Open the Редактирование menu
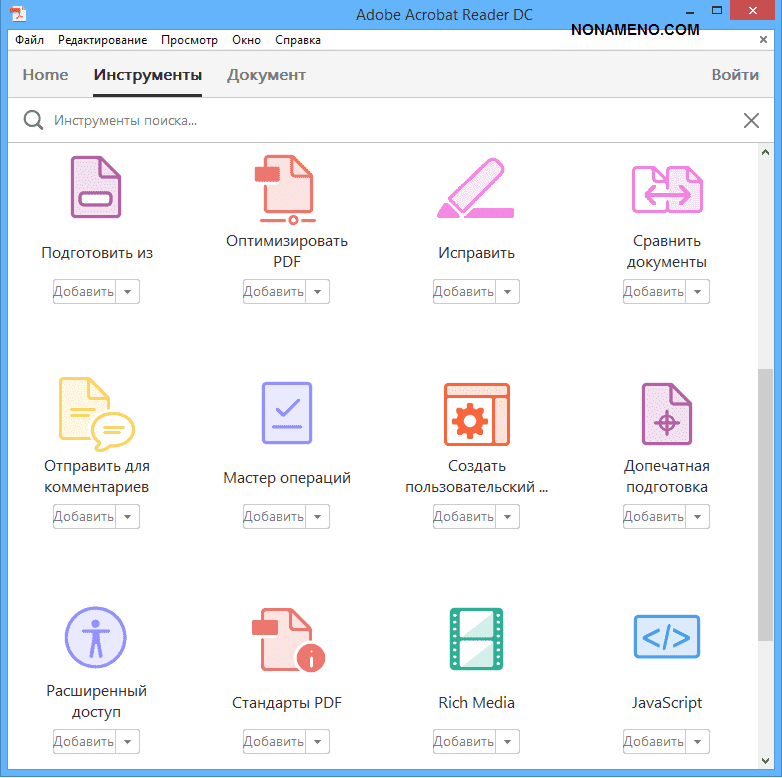 tap(102, 40)
